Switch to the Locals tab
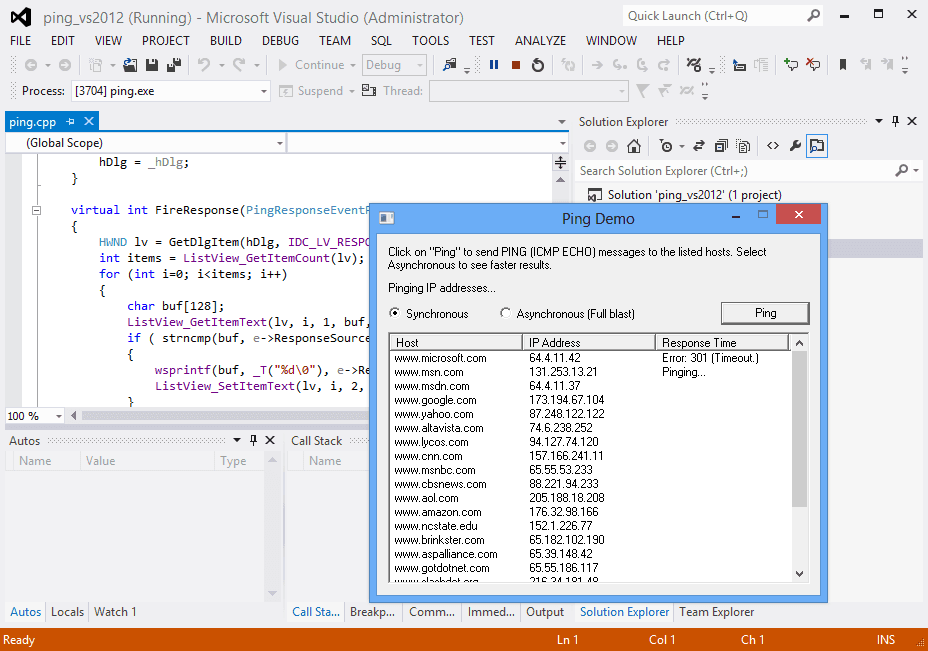The height and width of the screenshot is (651, 928). [x=67, y=611]
